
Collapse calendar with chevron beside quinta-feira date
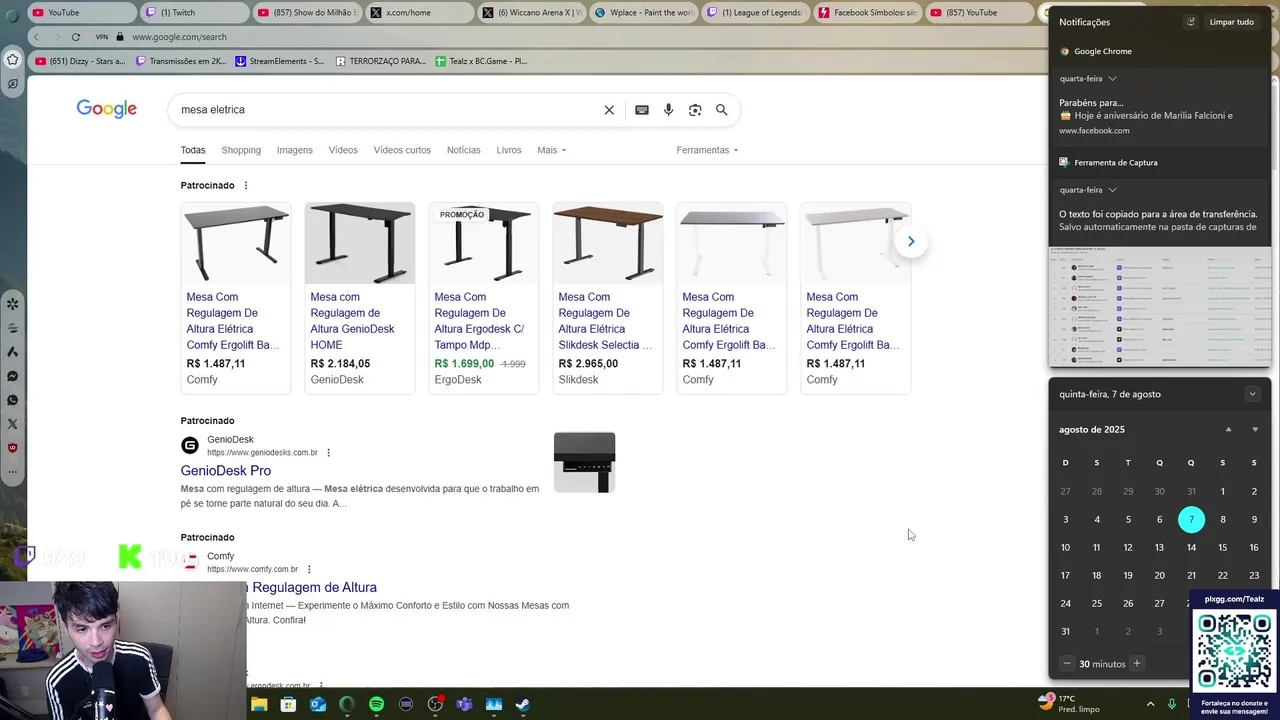[x=1252, y=394]
